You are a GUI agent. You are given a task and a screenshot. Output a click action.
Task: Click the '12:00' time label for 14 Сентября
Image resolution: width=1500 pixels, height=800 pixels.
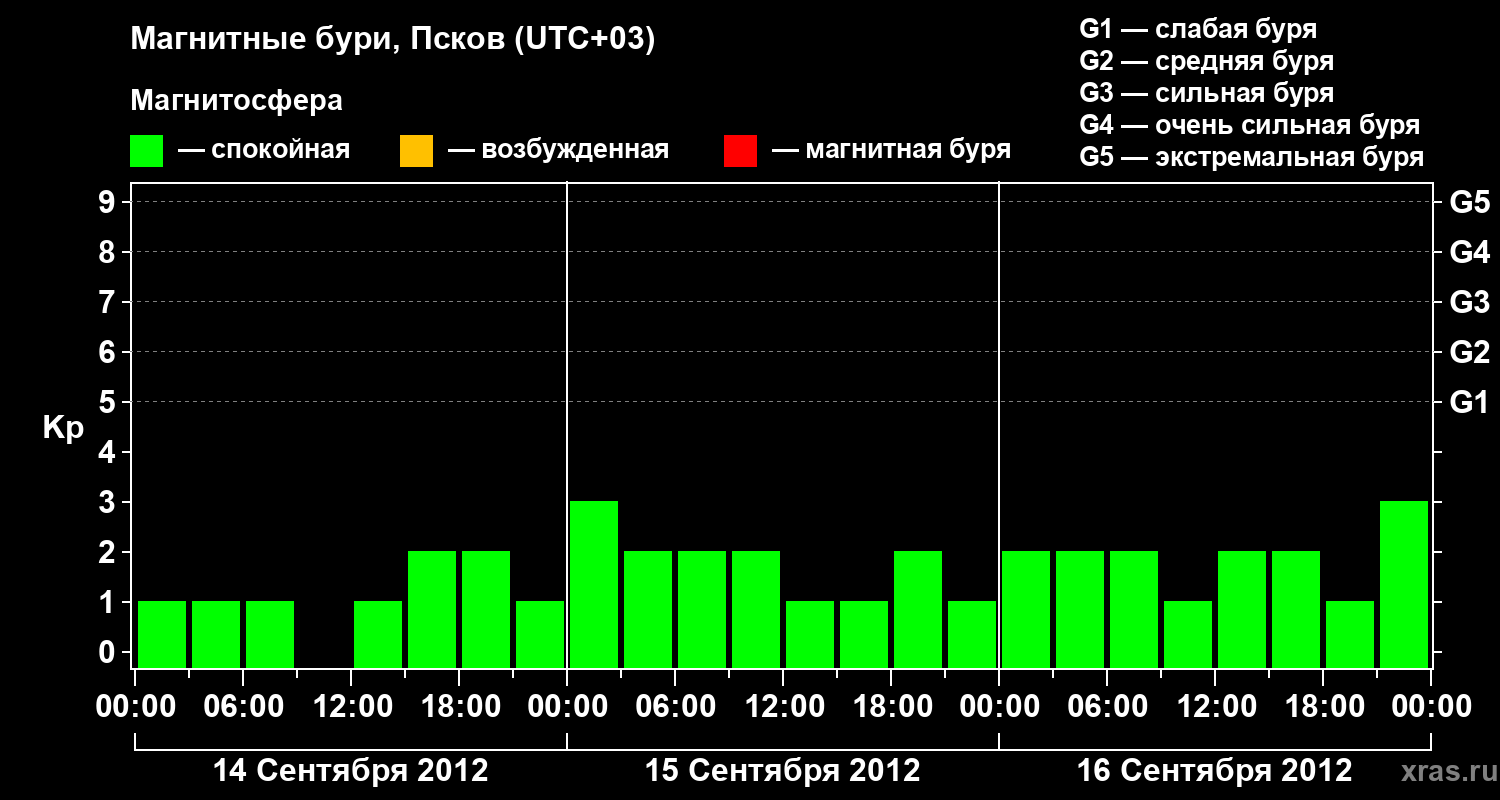pyautogui.click(x=351, y=707)
